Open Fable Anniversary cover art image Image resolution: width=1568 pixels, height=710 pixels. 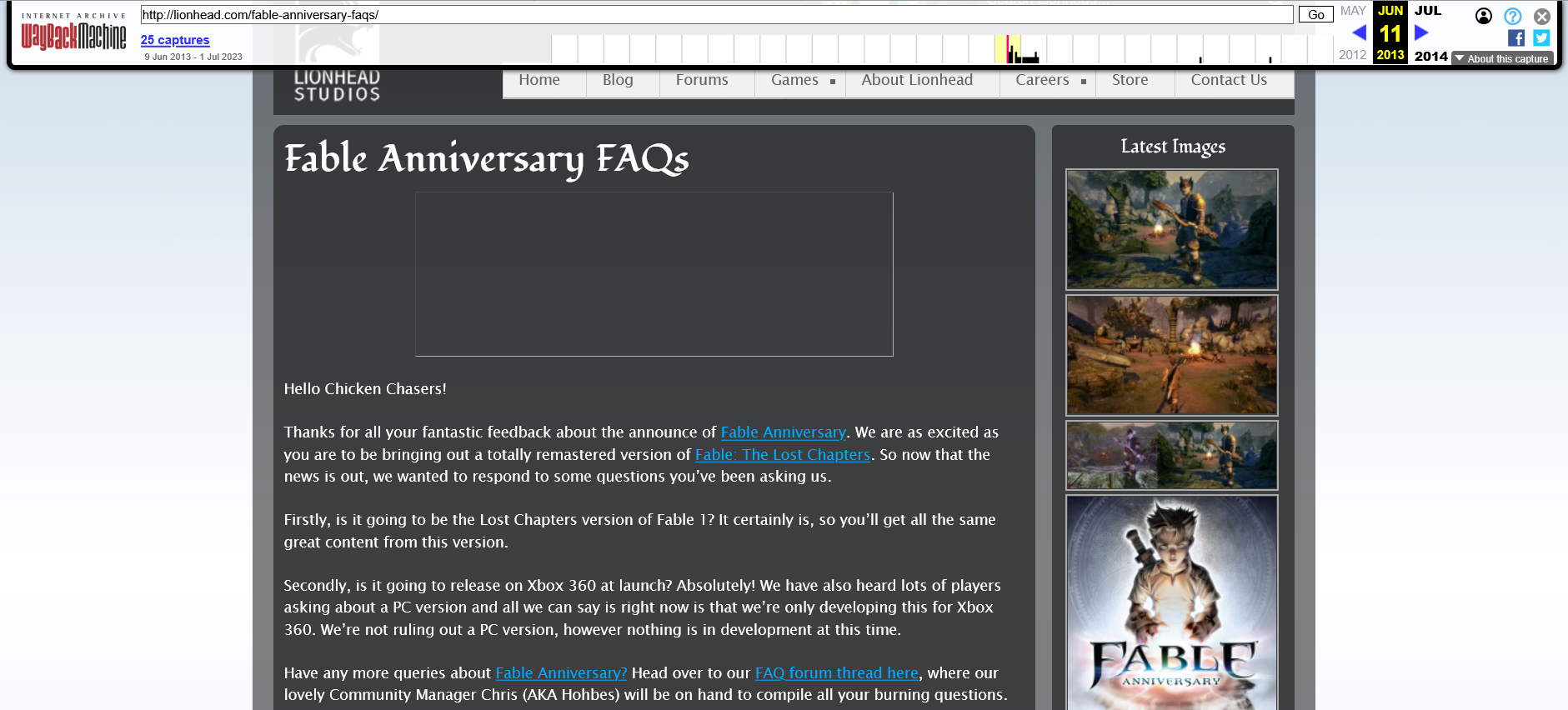click(1172, 602)
